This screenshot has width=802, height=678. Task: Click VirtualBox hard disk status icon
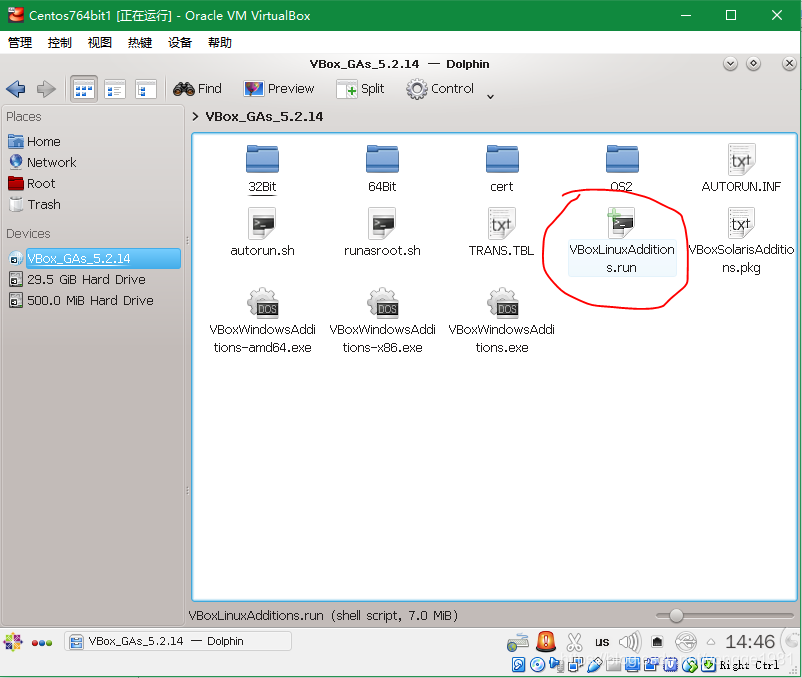[x=518, y=665]
